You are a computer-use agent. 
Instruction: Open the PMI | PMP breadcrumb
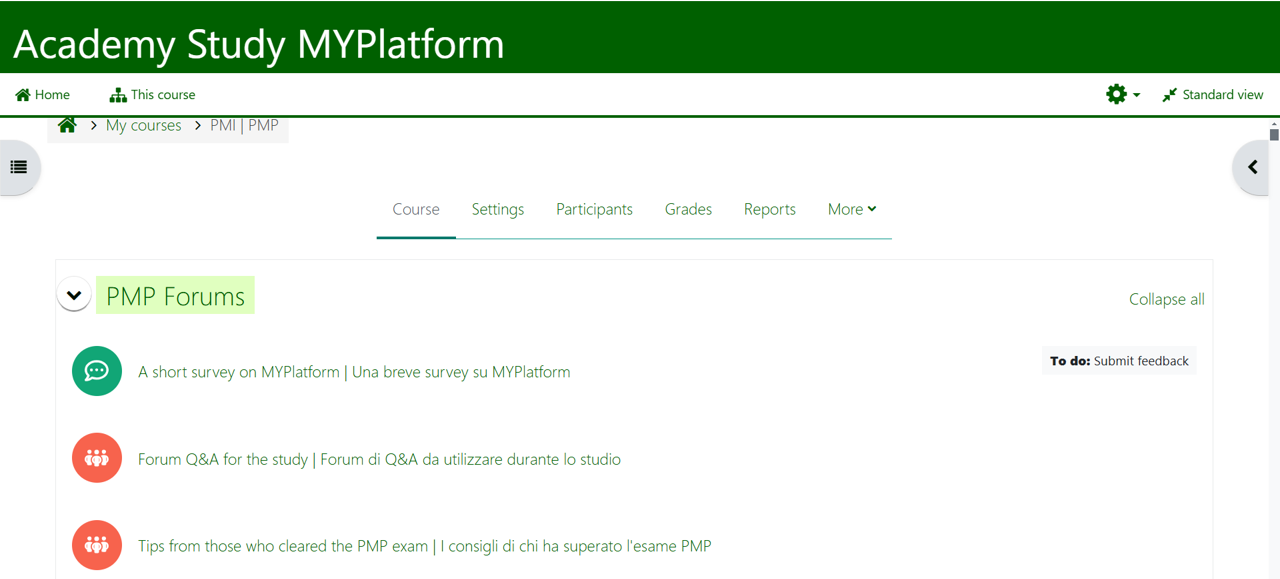[x=244, y=125]
